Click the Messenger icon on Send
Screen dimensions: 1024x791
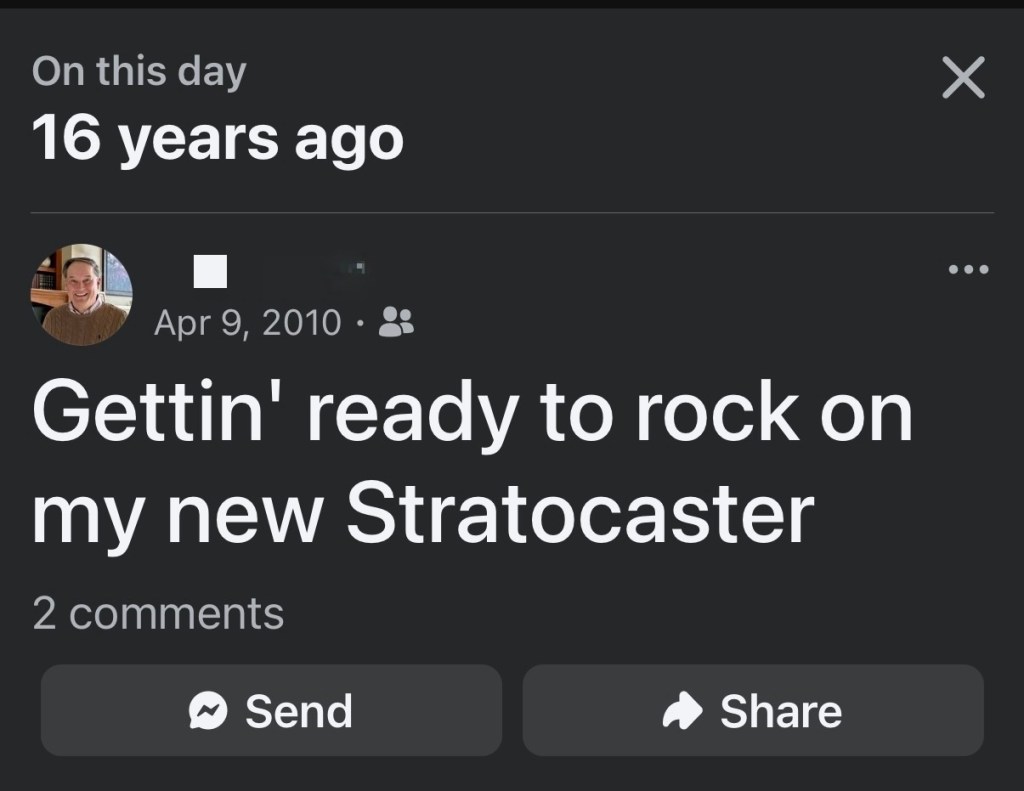pos(210,712)
